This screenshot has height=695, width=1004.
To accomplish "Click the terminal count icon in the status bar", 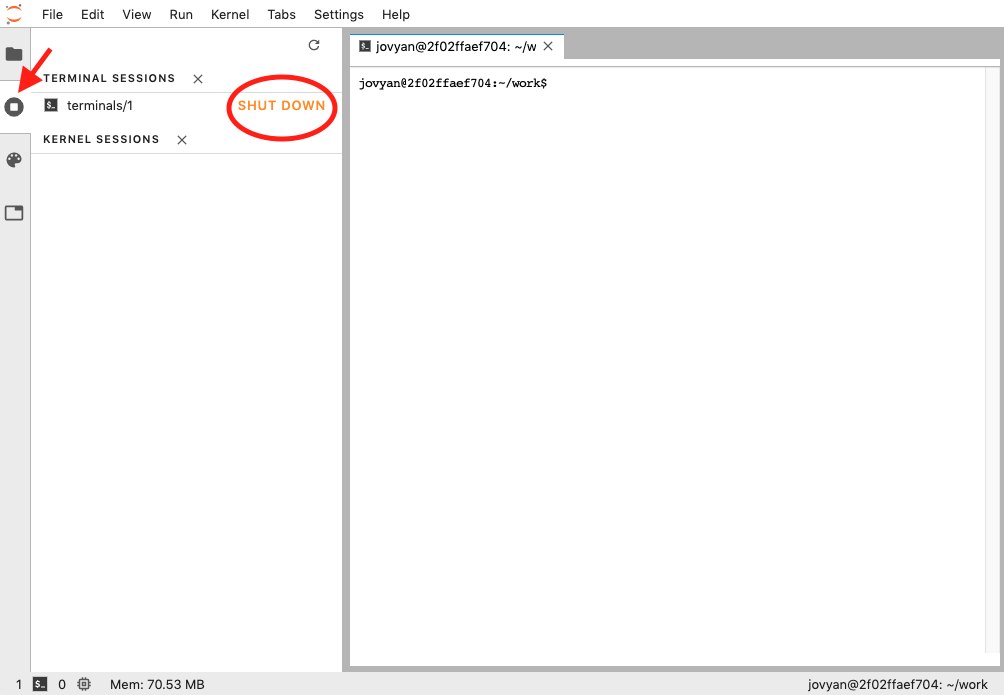I will [40, 684].
